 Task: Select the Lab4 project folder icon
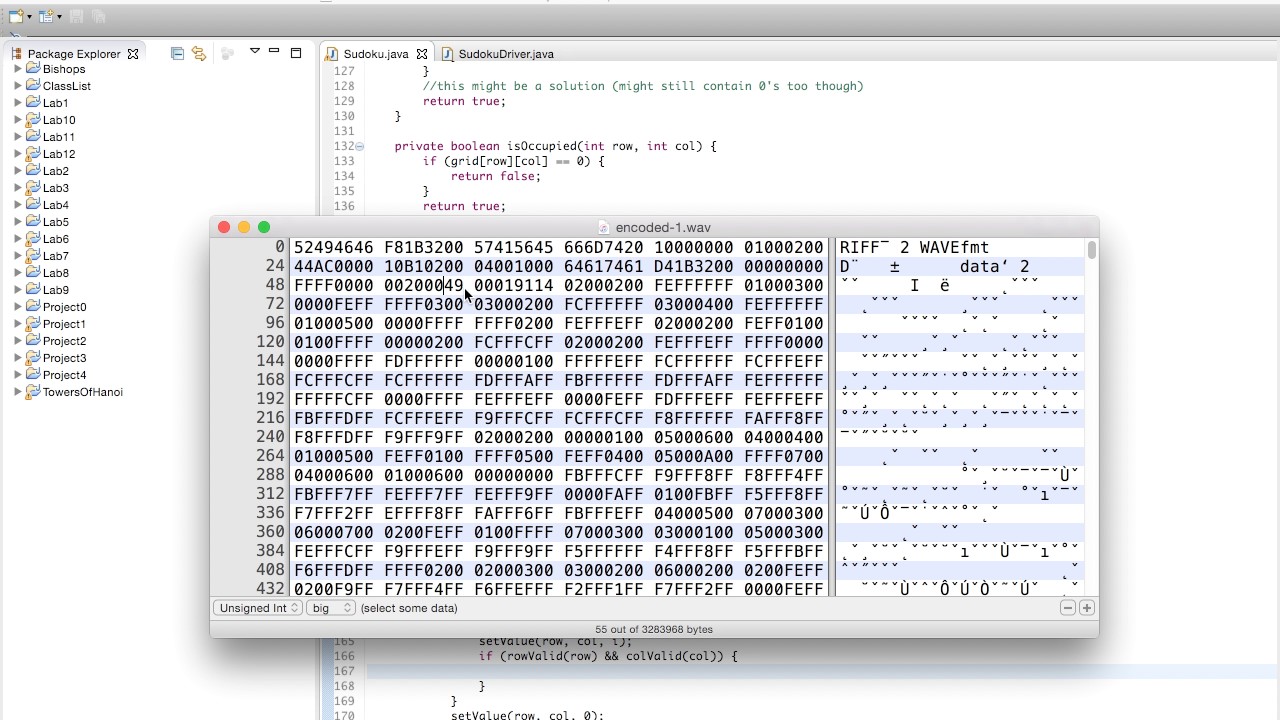(x=33, y=204)
